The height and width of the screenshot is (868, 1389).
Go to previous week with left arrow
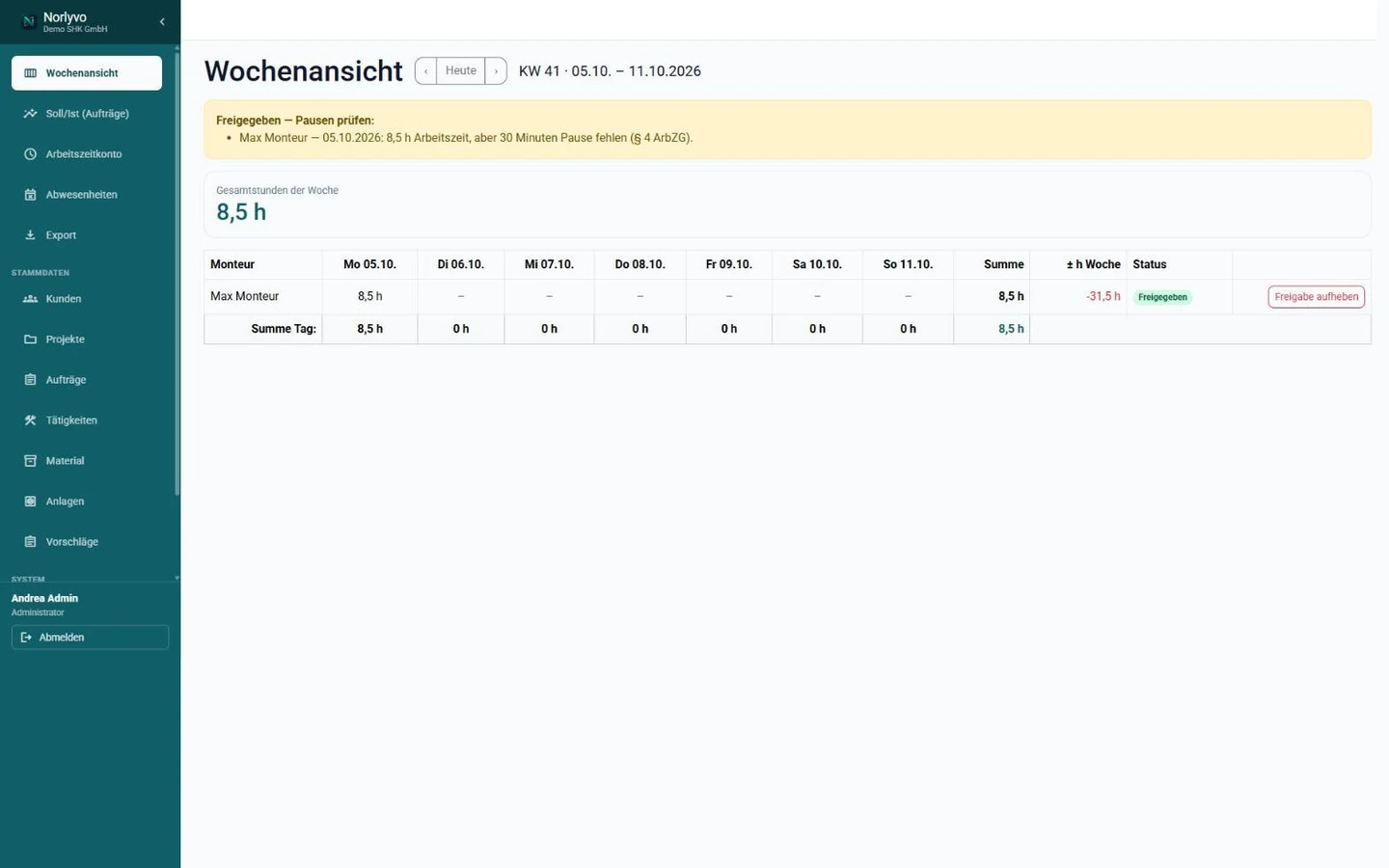(x=425, y=71)
